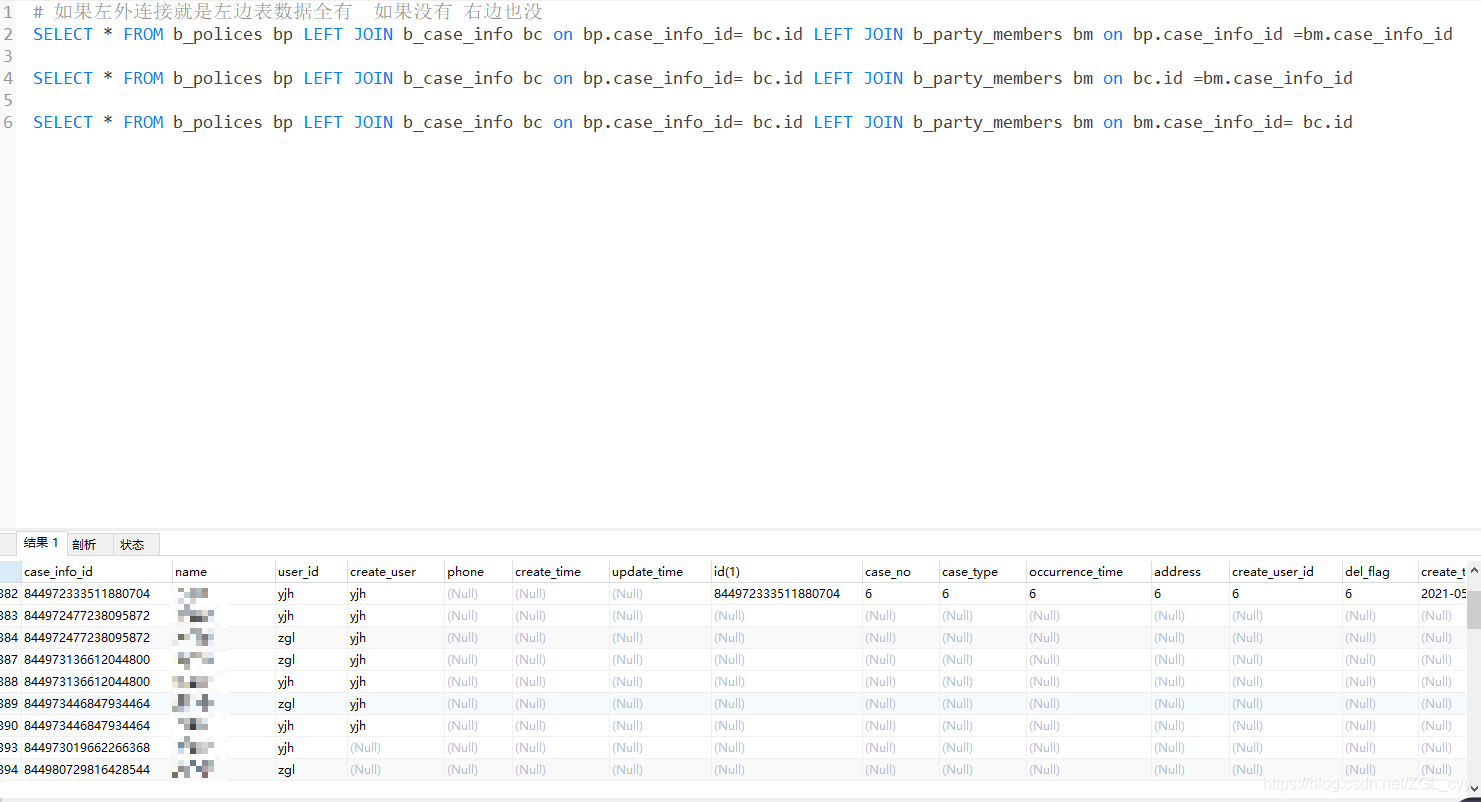The height and width of the screenshot is (802, 1481).
Task: Click condition bp.case_info_id =bm.case_info_id in line 2
Action: 1293,34
